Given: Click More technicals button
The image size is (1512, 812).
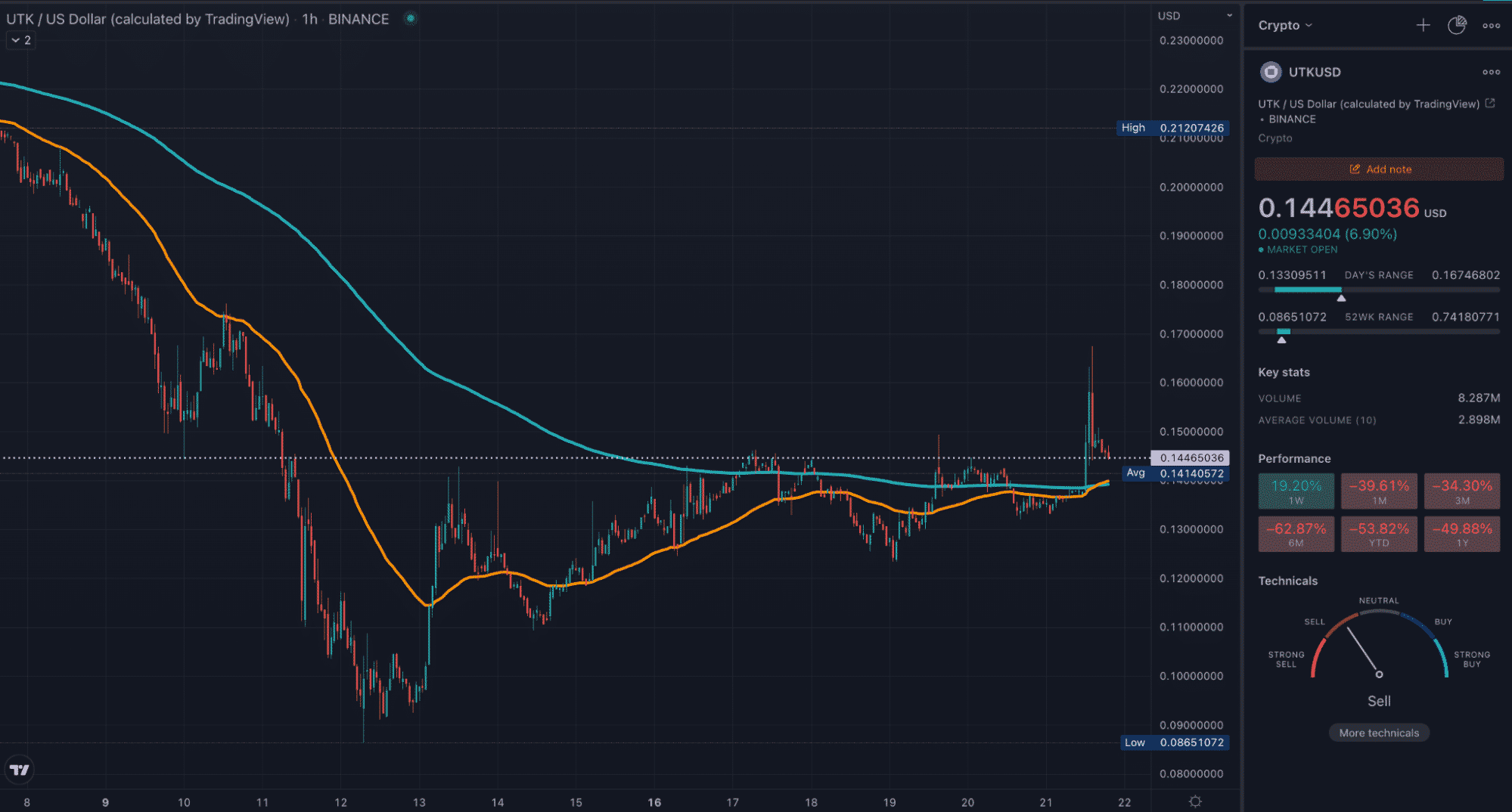Looking at the screenshot, I should tap(1379, 733).
